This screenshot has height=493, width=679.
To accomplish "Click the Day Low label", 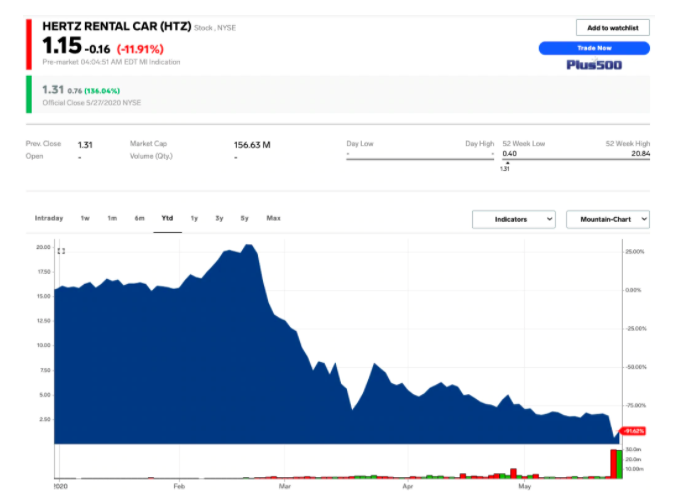I will 360,143.
